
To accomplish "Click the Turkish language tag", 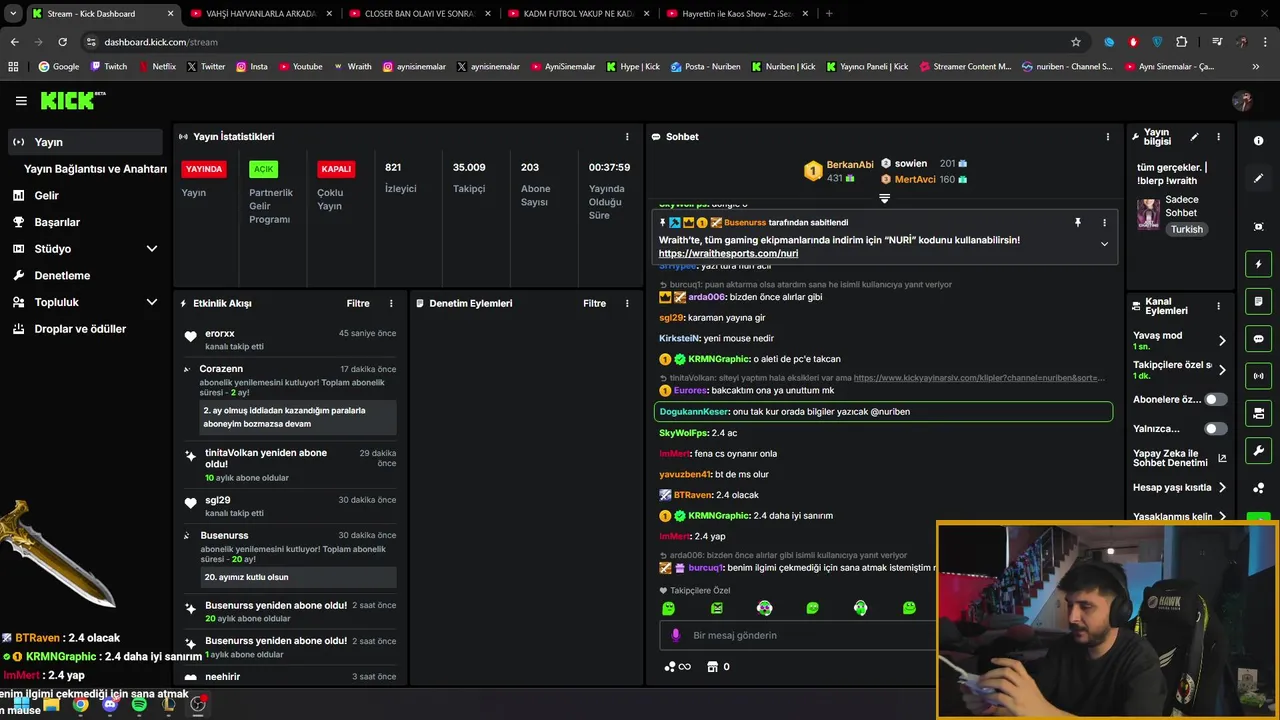I will [1187, 230].
